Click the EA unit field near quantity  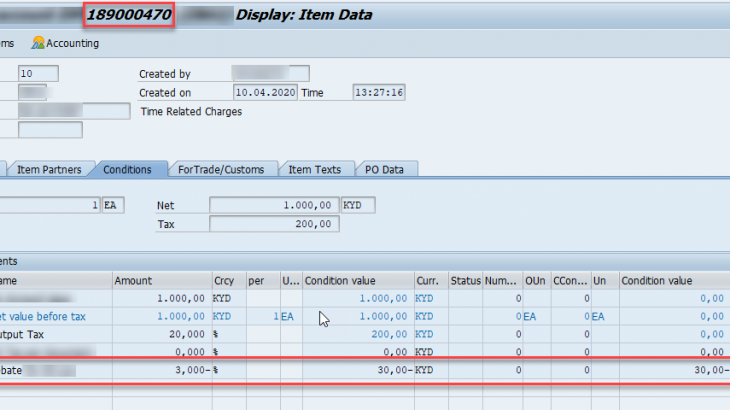point(113,205)
